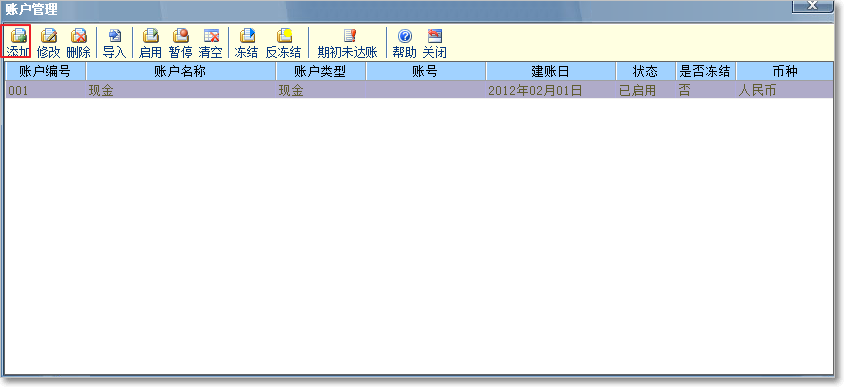Screen dimensions: 844x387
Task: Click the 导入 (Import) toolbar icon
Action: (x=115, y=42)
